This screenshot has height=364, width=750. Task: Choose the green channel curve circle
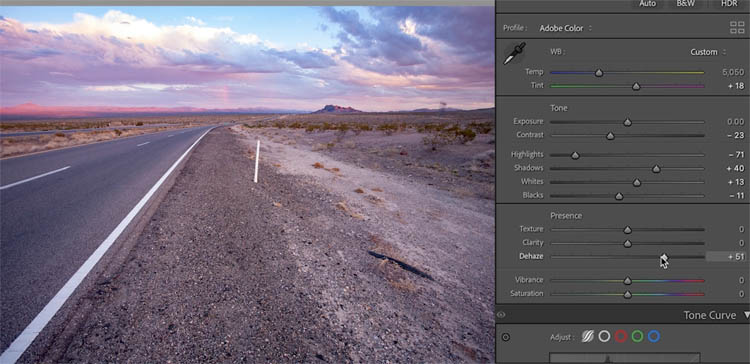point(637,336)
